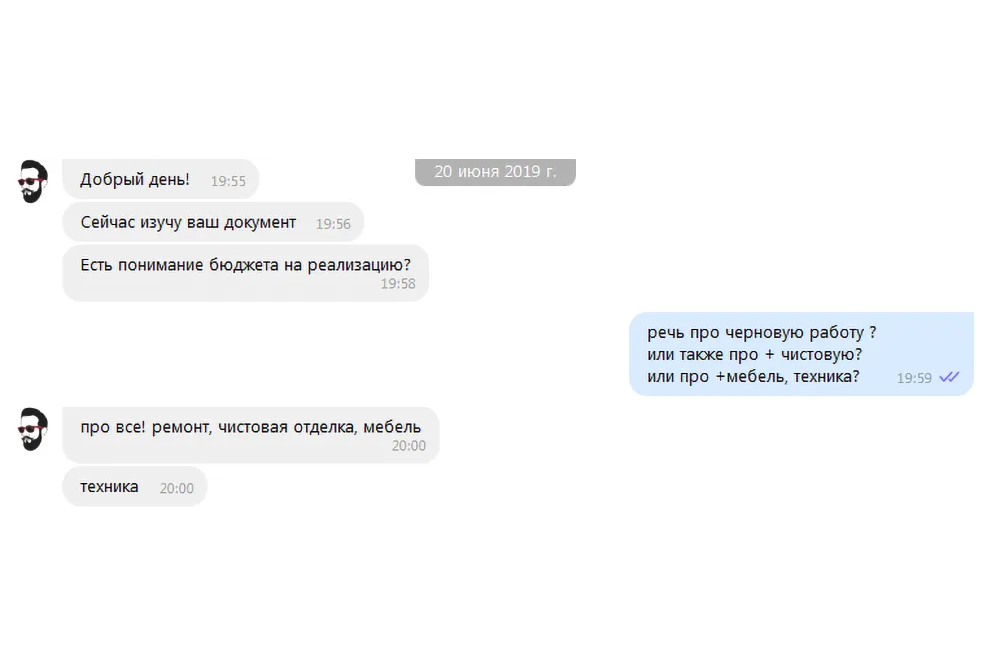Click the text line 'или также про + чистовую?'
Image resolution: width=1000 pixels, height=667 pixels.
point(754,355)
